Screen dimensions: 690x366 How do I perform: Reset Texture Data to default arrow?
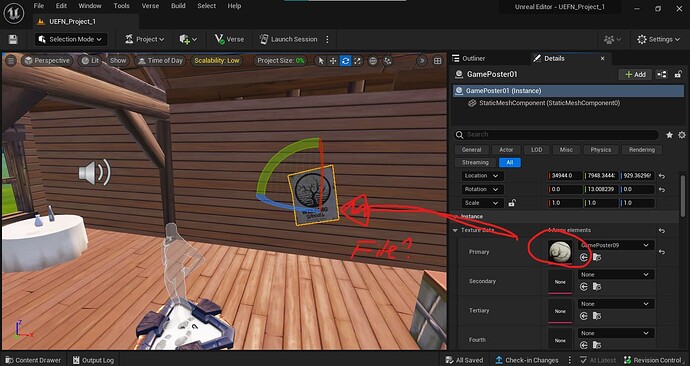tap(662, 231)
